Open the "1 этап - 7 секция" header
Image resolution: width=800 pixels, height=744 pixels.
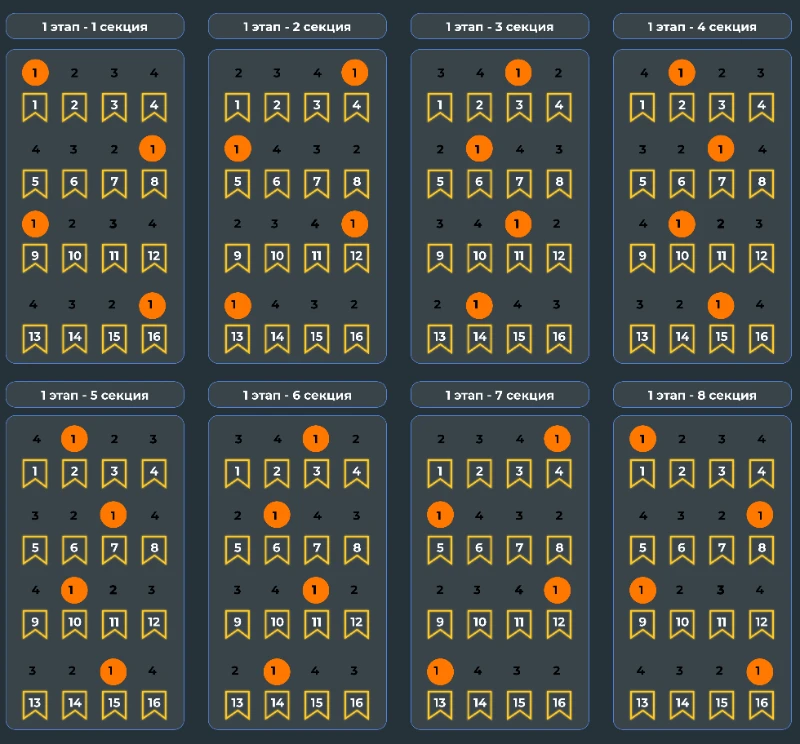500,394
